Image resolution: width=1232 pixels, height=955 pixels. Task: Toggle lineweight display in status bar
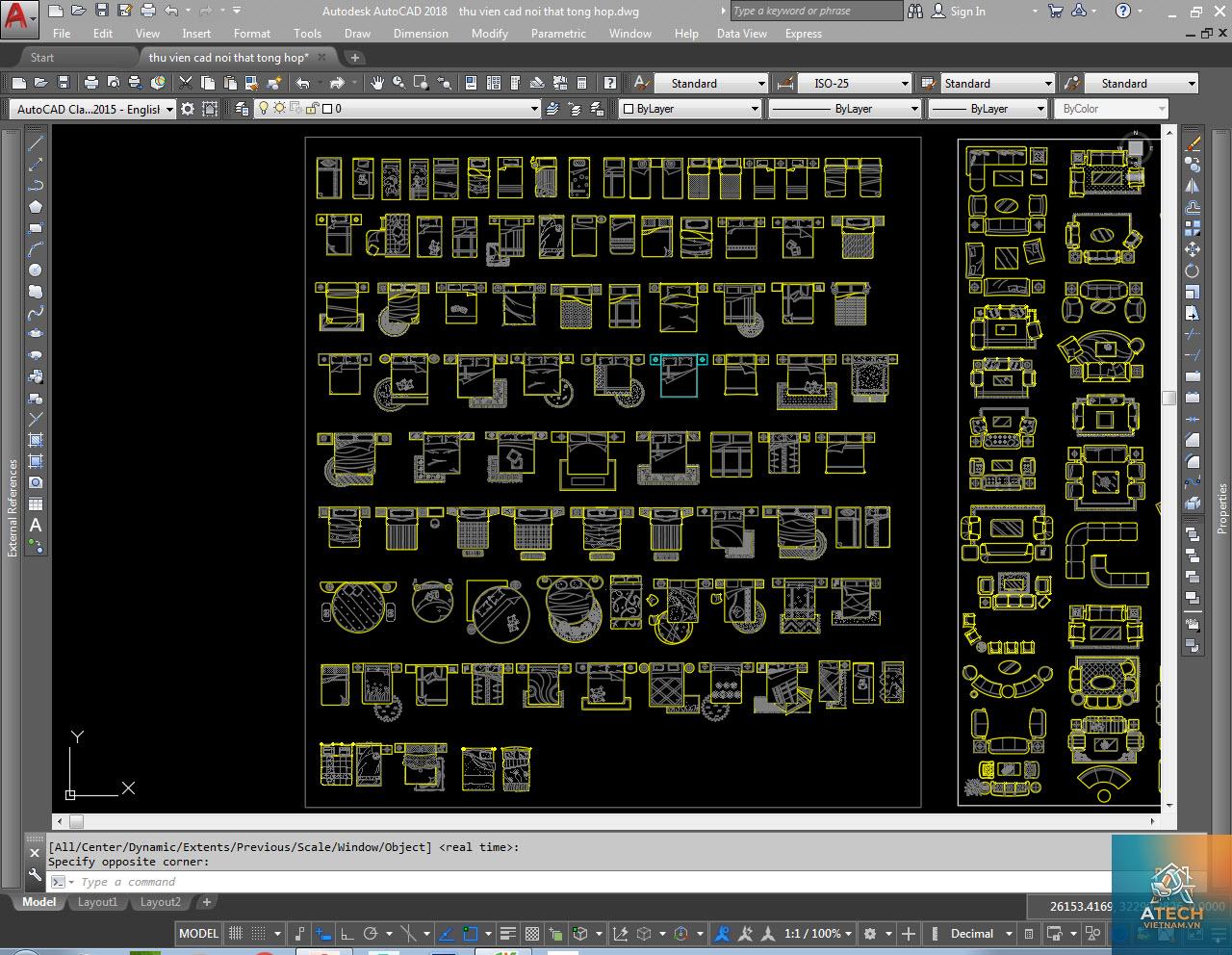[x=510, y=933]
